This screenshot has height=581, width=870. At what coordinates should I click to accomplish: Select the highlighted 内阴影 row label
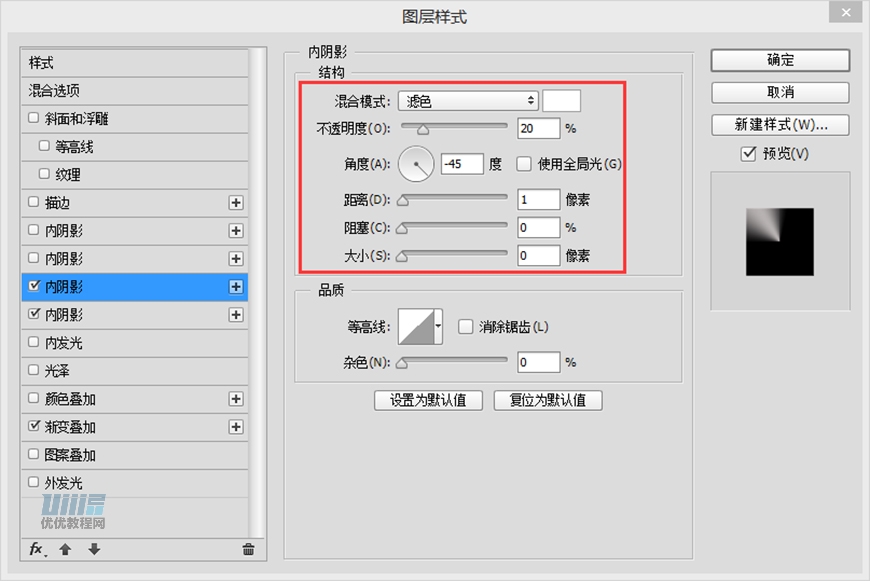[x=64, y=287]
